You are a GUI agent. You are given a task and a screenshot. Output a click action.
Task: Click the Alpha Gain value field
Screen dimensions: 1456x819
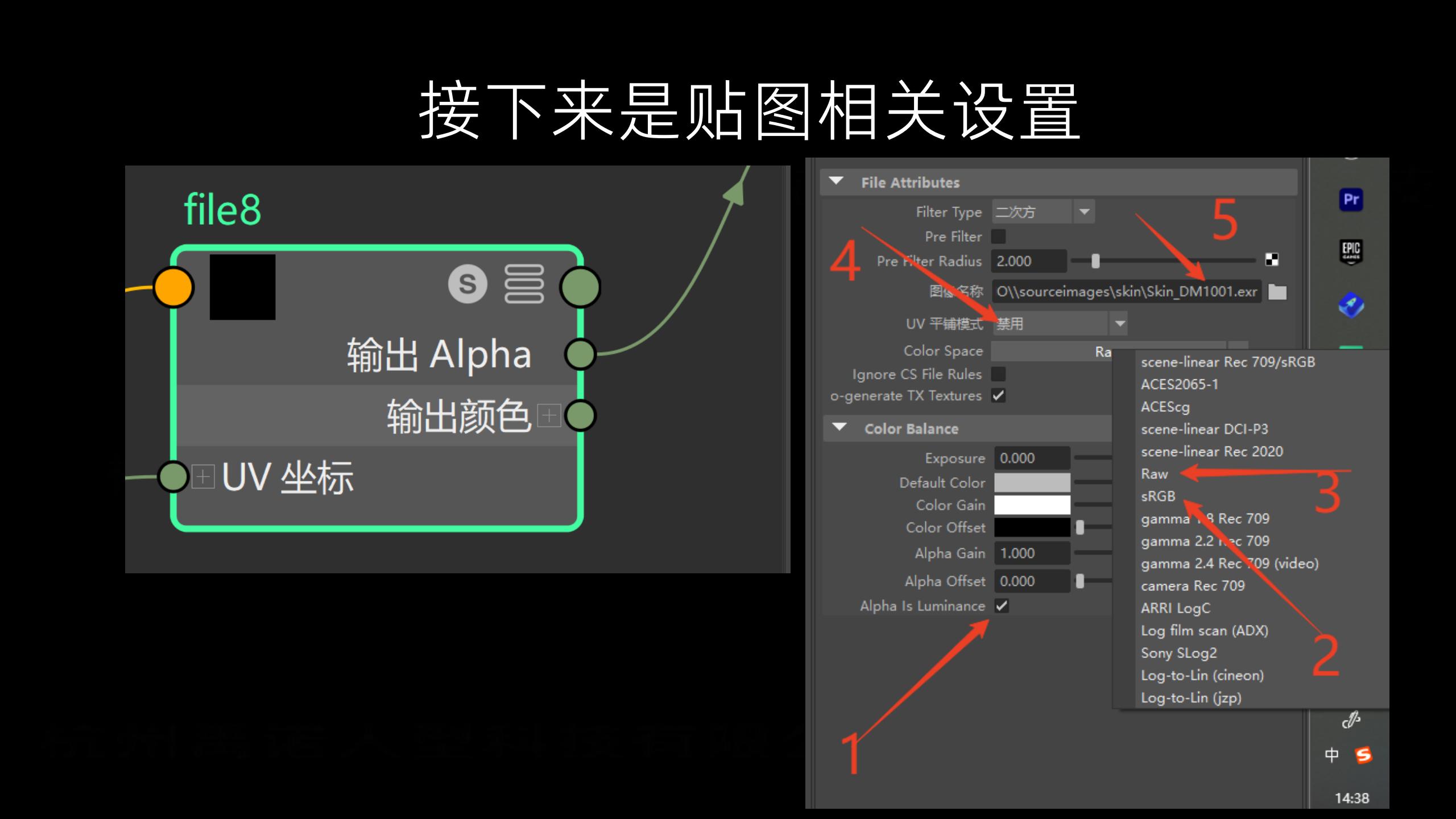[x=1032, y=553]
